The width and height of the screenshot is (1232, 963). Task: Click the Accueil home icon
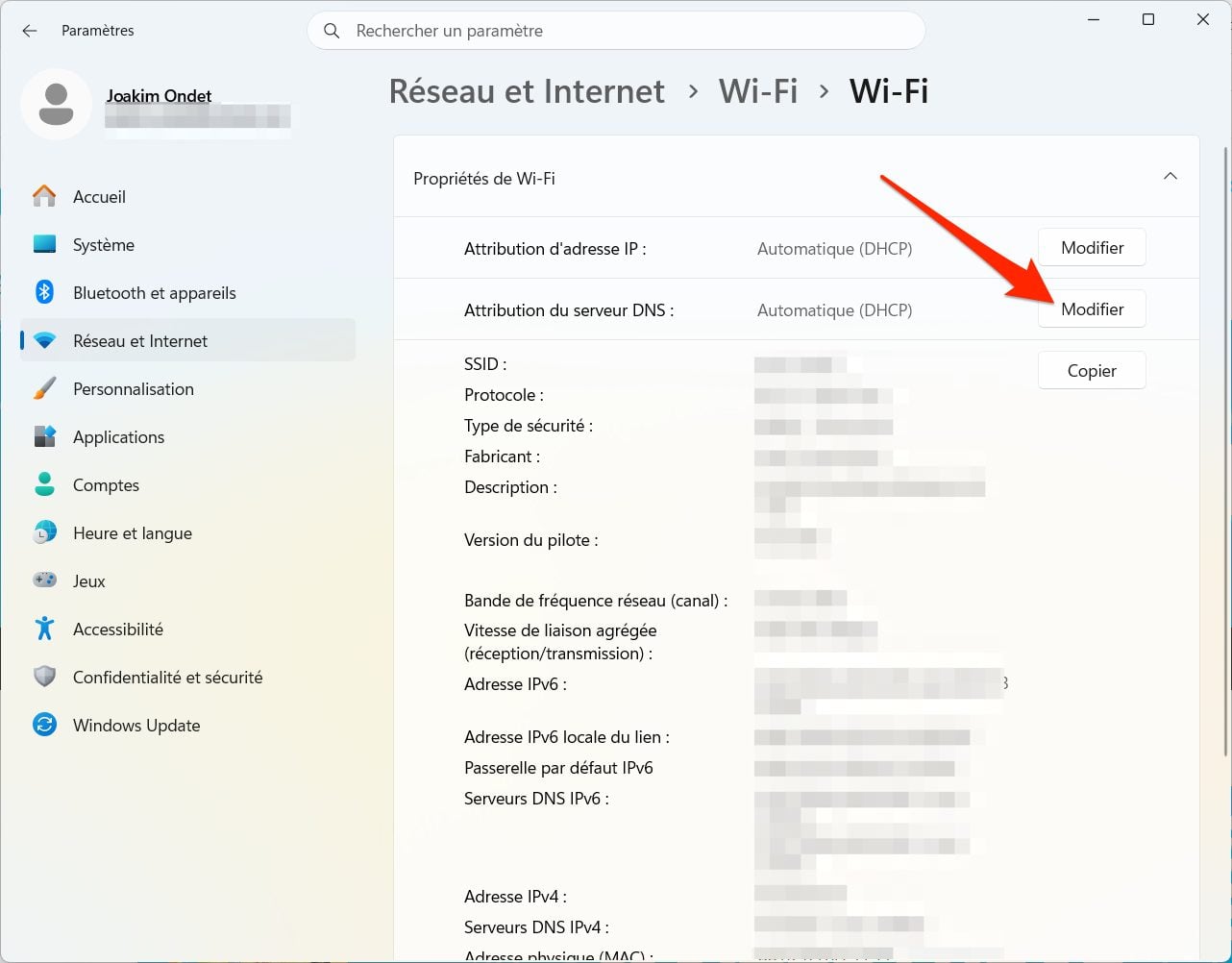point(44,196)
